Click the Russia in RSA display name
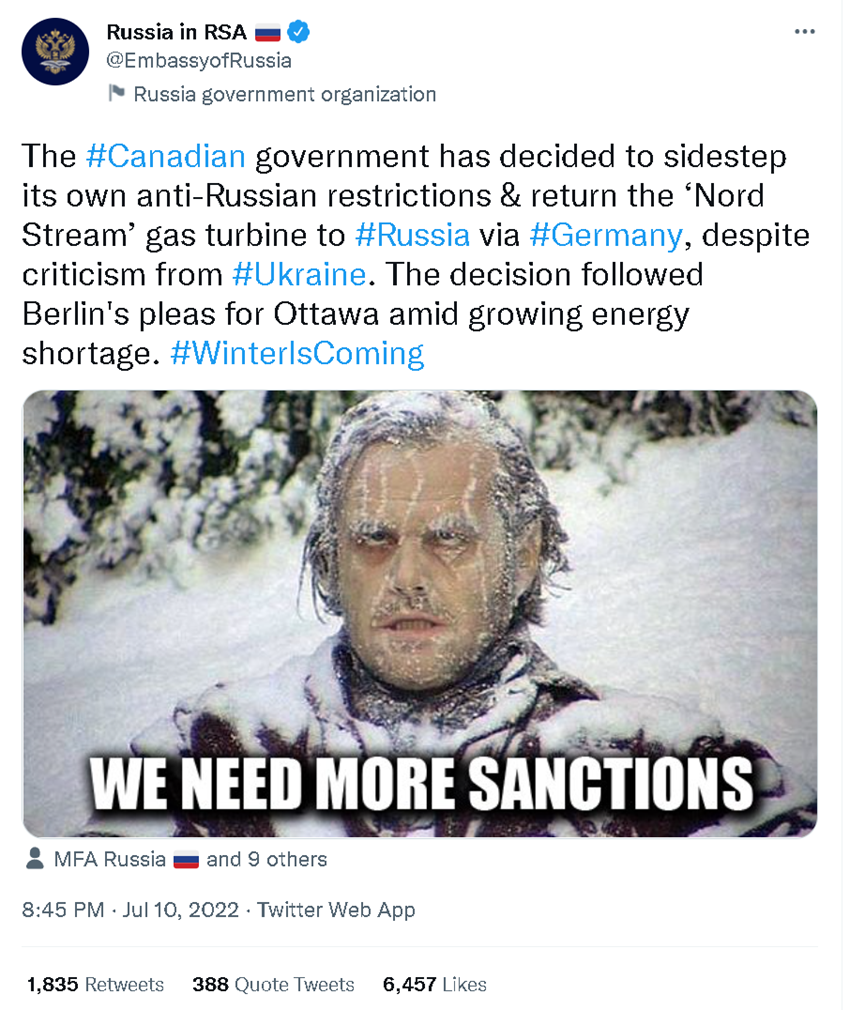This screenshot has width=865, height=1010. [177, 32]
